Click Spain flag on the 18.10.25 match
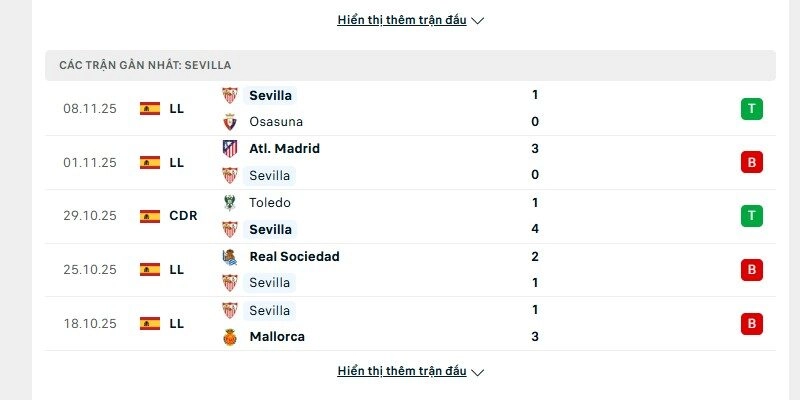 pos(150,324)
